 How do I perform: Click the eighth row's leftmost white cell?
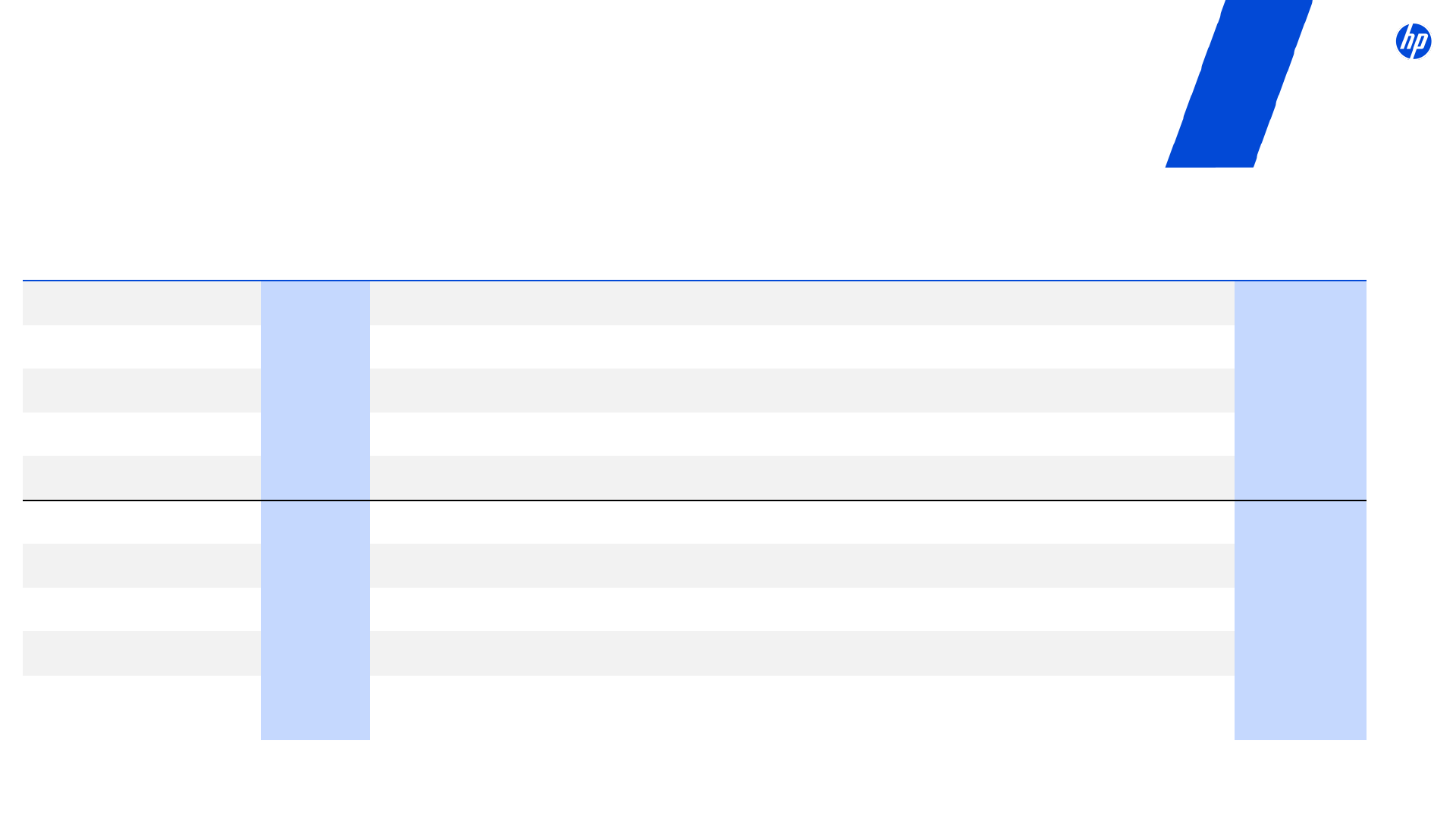tap(142, 609)
